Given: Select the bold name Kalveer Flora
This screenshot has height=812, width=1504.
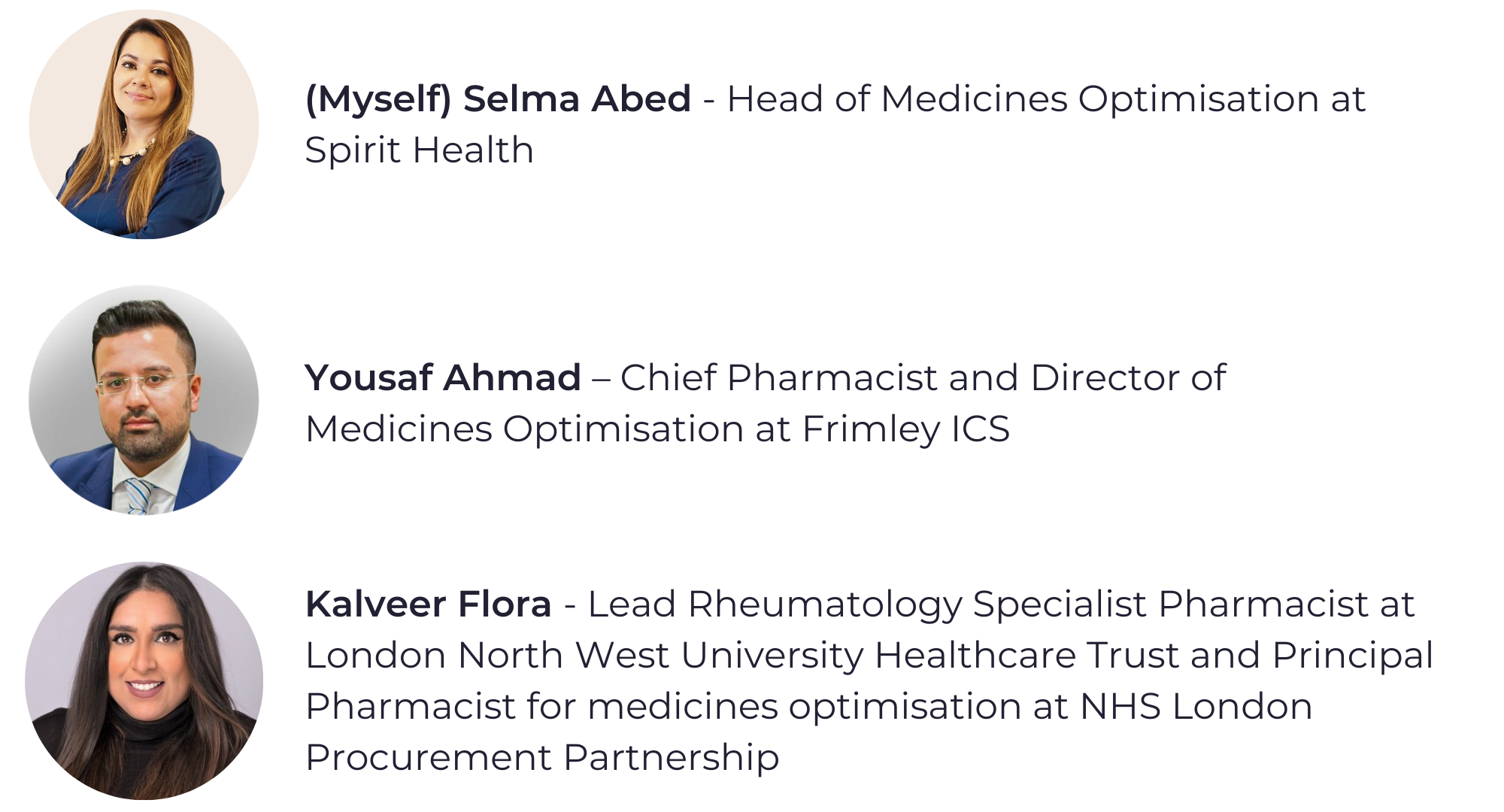Looking at the screenshot, I should point(429,604).
